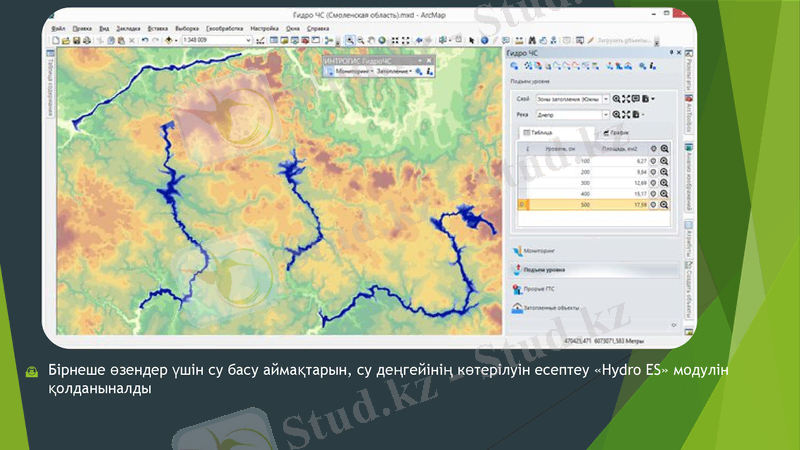Click the info icon in Гидро ЧС toolbar
Viewport: 800px width, 450px height.
(x=653, y=66)
